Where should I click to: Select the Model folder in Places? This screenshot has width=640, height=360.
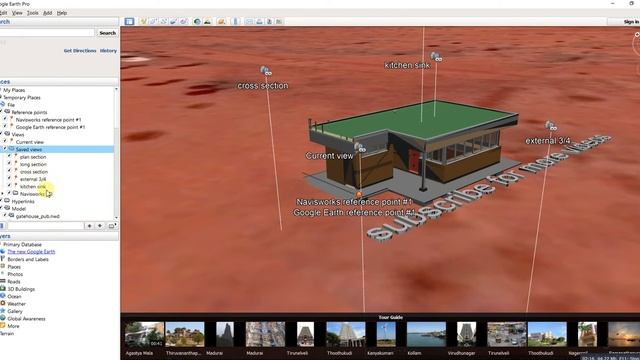tap(18, 209)
